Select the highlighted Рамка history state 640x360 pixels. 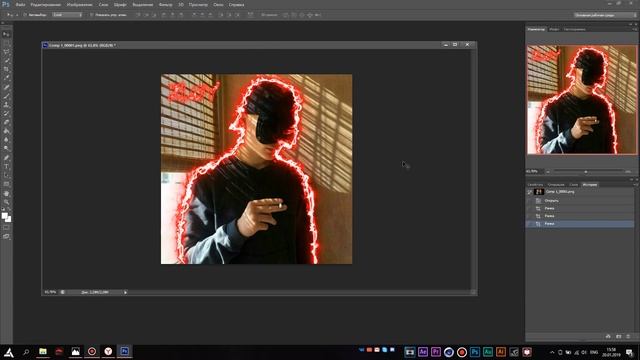click(x=580, y=224)
